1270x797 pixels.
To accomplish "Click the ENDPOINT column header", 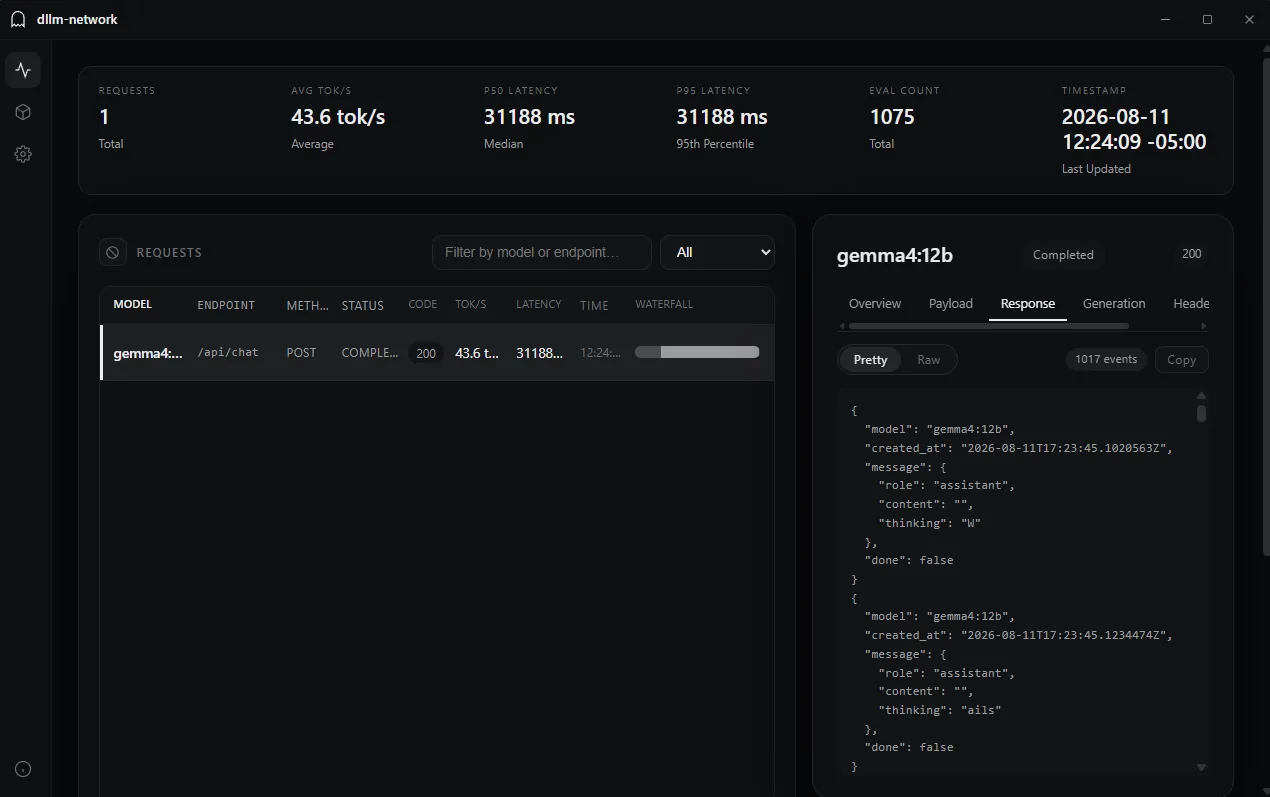I will [x=226, y=305].
